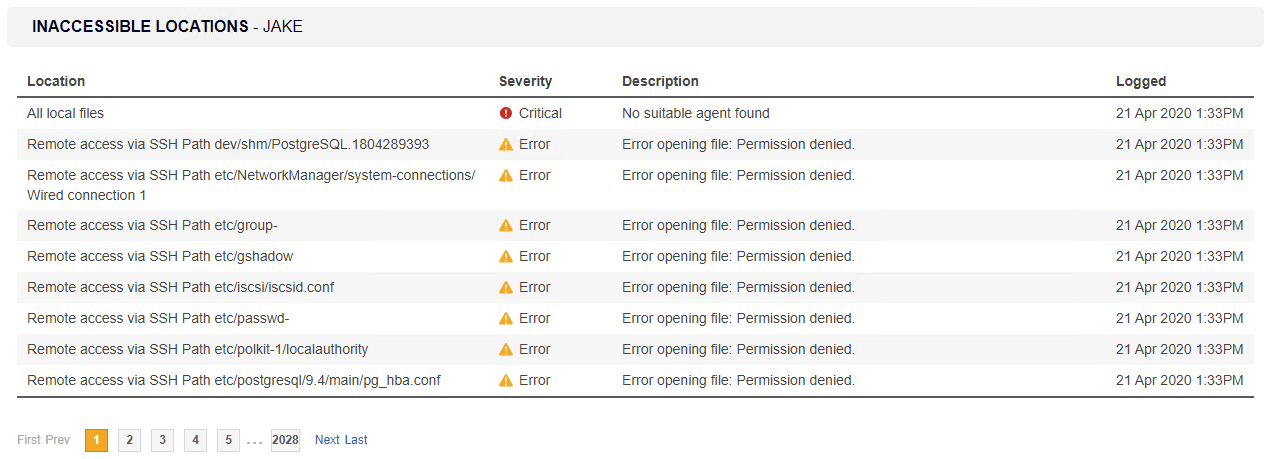Click warning icon in iscsid.conf row
Image resolution: width=1272 pixels, height=459 pixels.
(x=506, y=288)
